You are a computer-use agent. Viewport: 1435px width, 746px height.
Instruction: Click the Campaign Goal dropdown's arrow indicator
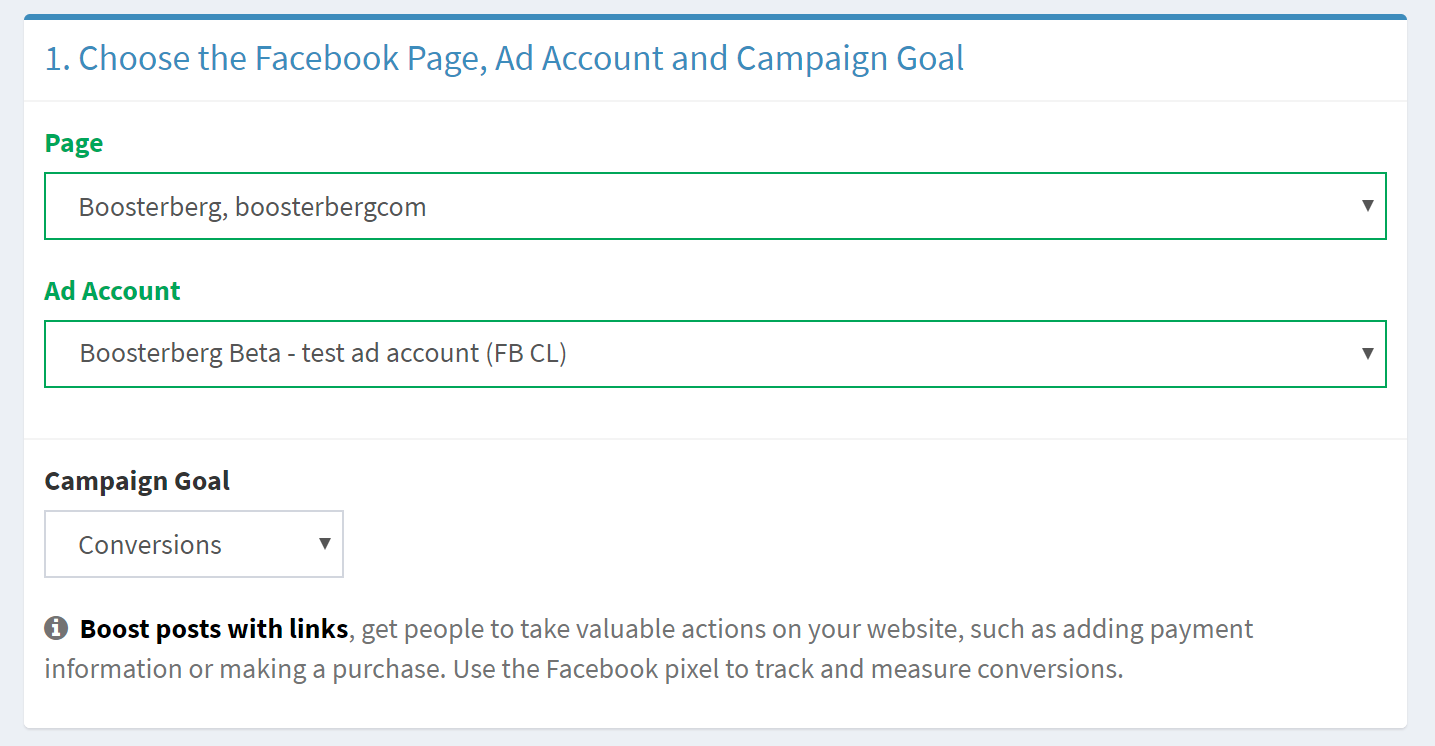tap(325, 543)
